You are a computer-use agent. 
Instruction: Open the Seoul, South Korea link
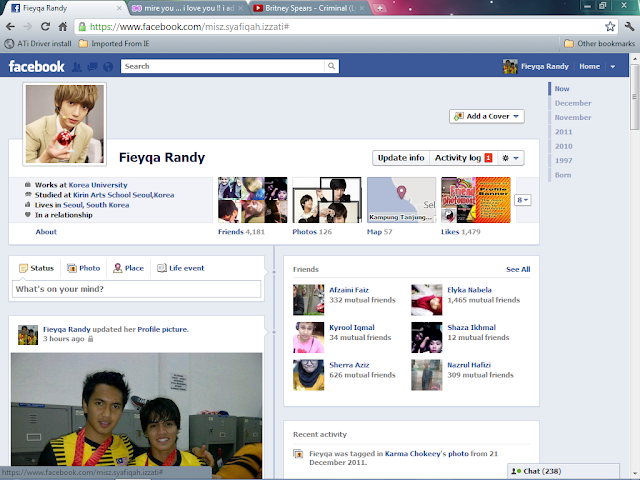[96, 205]
